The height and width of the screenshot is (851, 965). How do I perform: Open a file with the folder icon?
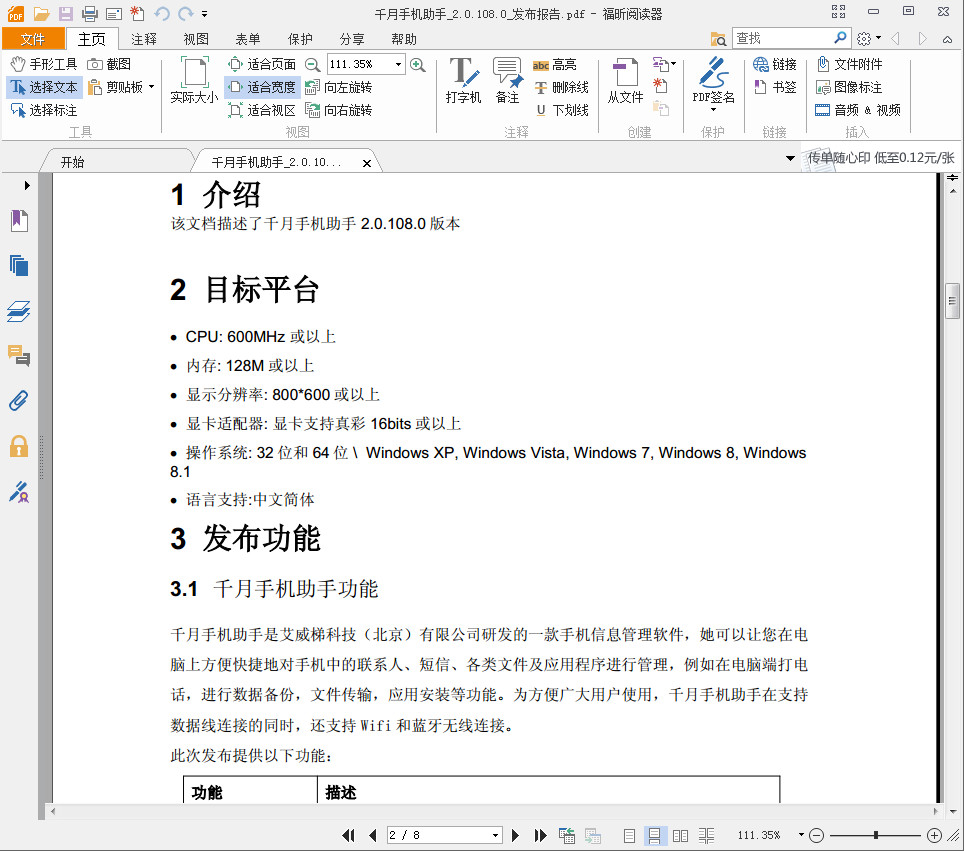click(41, 14)
